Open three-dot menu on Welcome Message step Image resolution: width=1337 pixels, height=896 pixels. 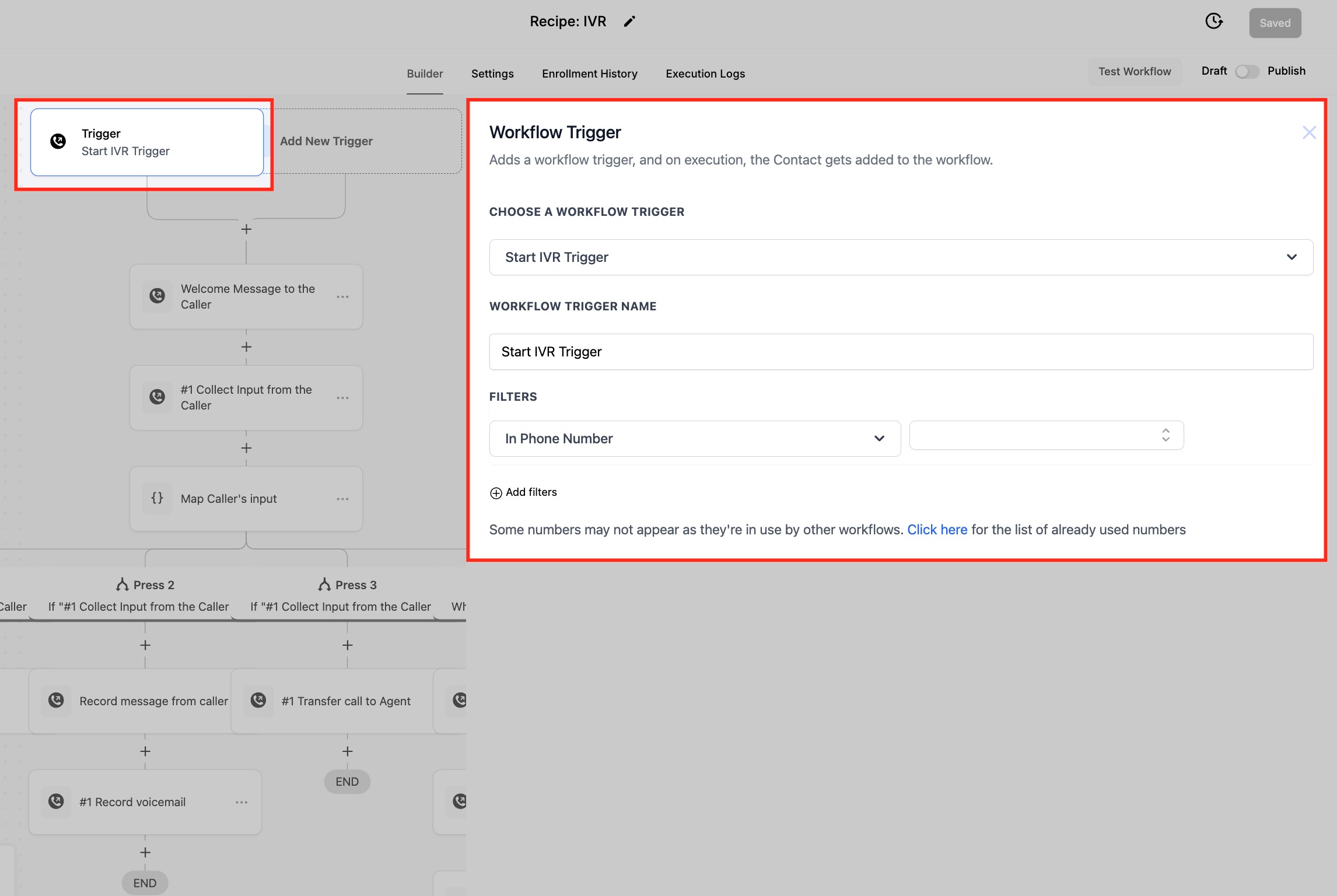[x=342, y=297]
